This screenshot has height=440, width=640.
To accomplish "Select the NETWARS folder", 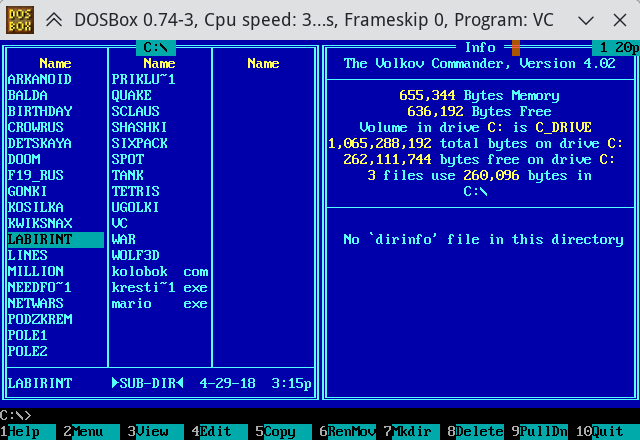I will click(x=36, y=303).
